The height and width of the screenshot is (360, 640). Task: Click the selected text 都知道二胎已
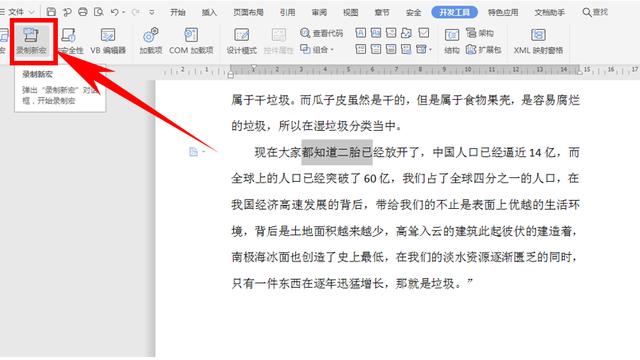point(337,152)
